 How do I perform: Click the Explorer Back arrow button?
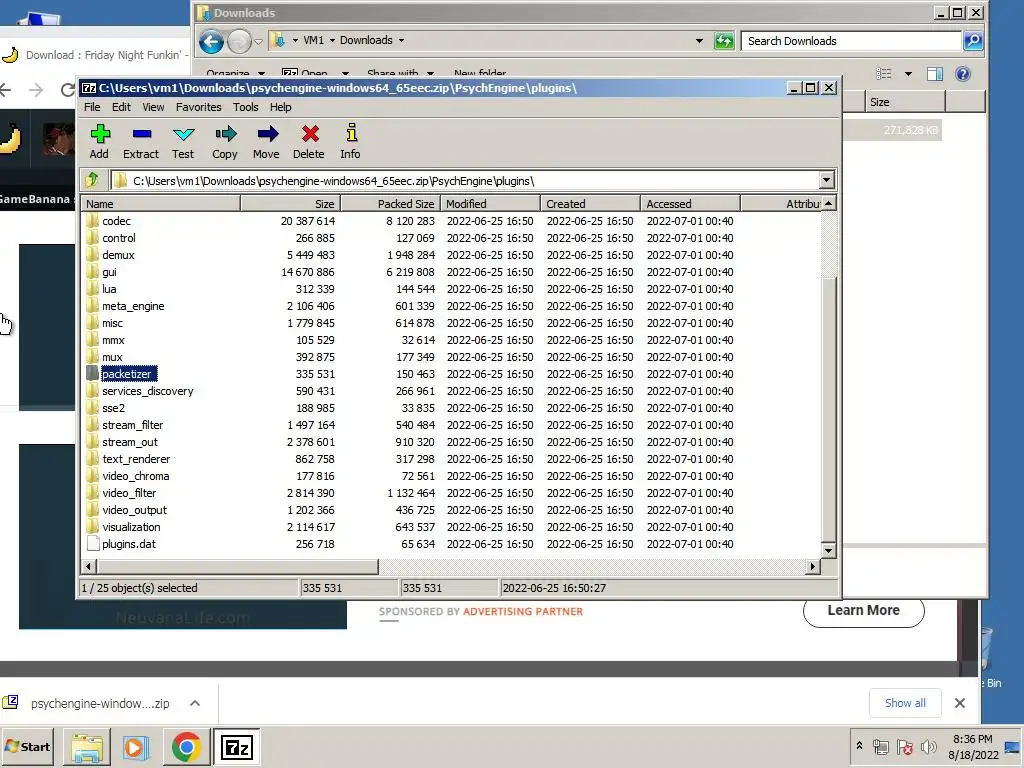(211, 42)
